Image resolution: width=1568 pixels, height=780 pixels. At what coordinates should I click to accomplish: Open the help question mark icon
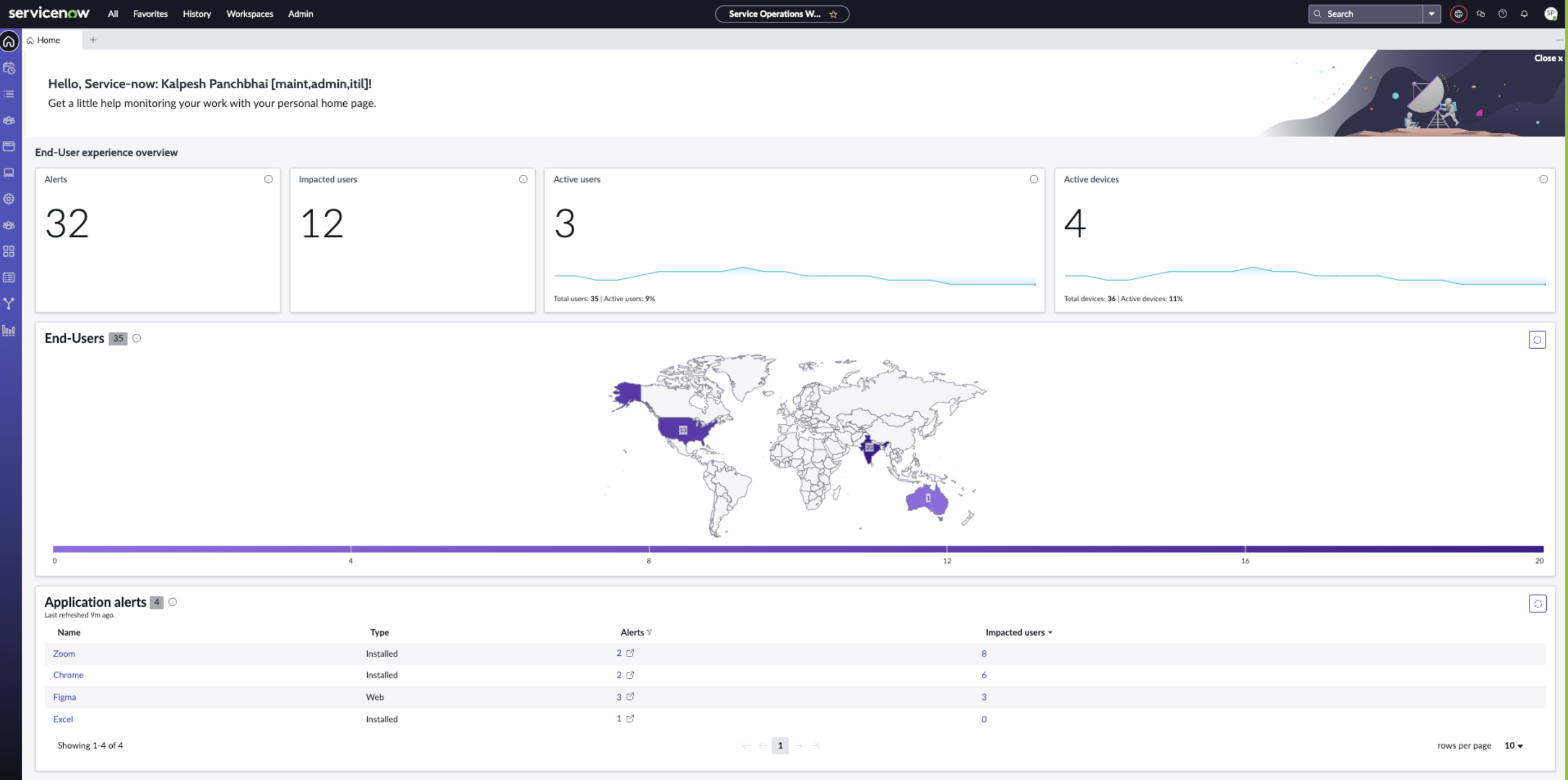[1503, 14]
